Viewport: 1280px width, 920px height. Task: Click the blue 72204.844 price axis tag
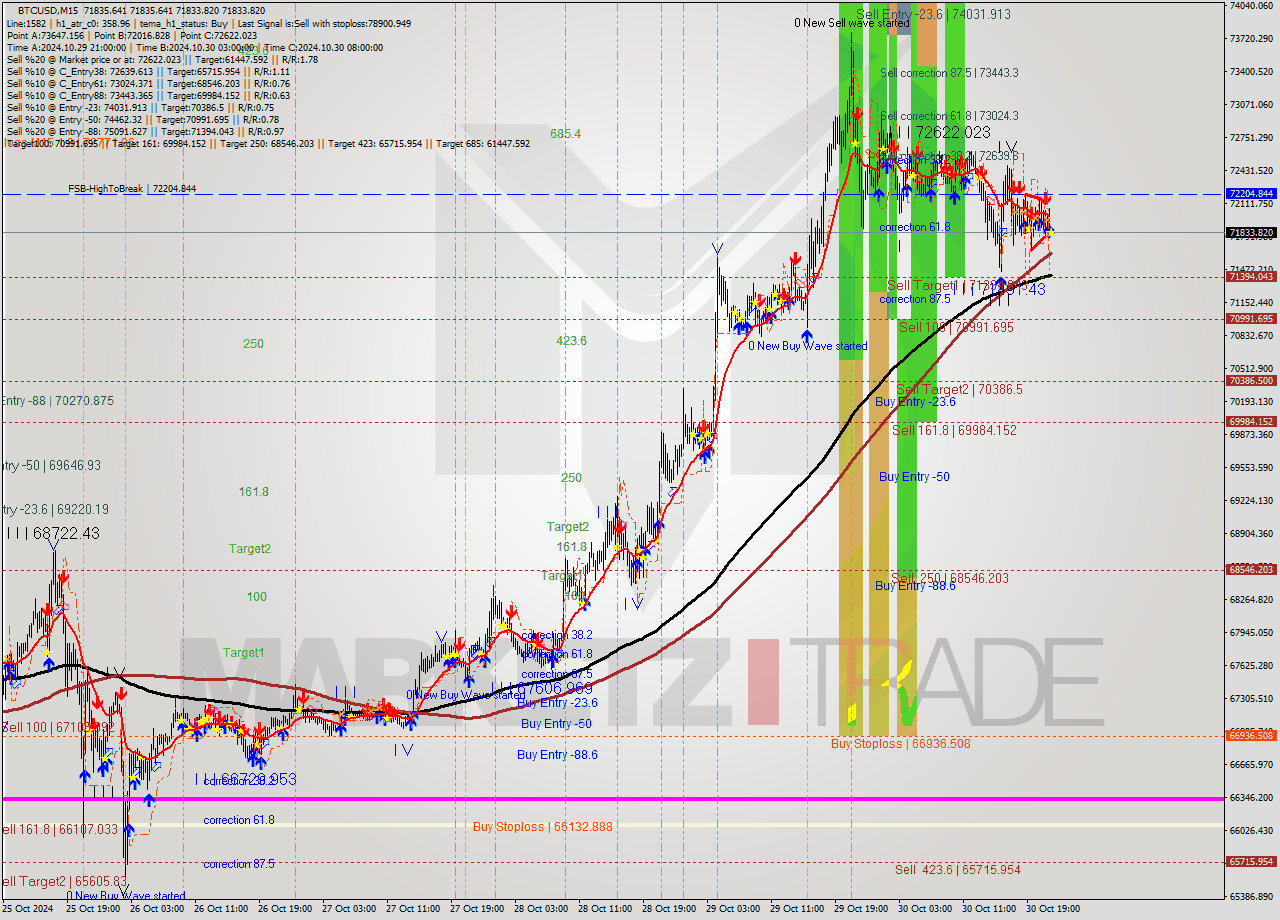click(1250, 193)
